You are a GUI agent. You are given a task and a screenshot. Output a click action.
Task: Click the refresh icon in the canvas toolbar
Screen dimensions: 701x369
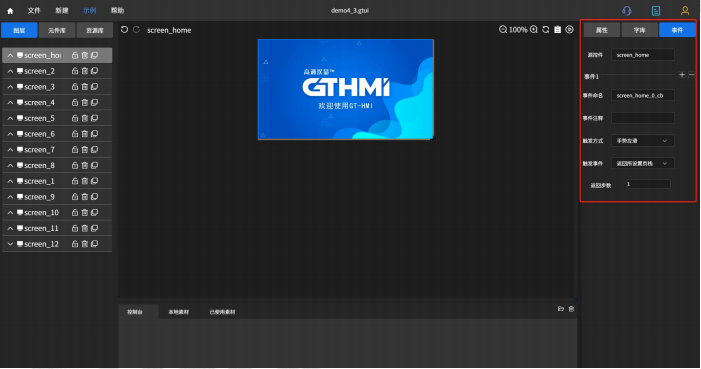(x=546, y=30)
